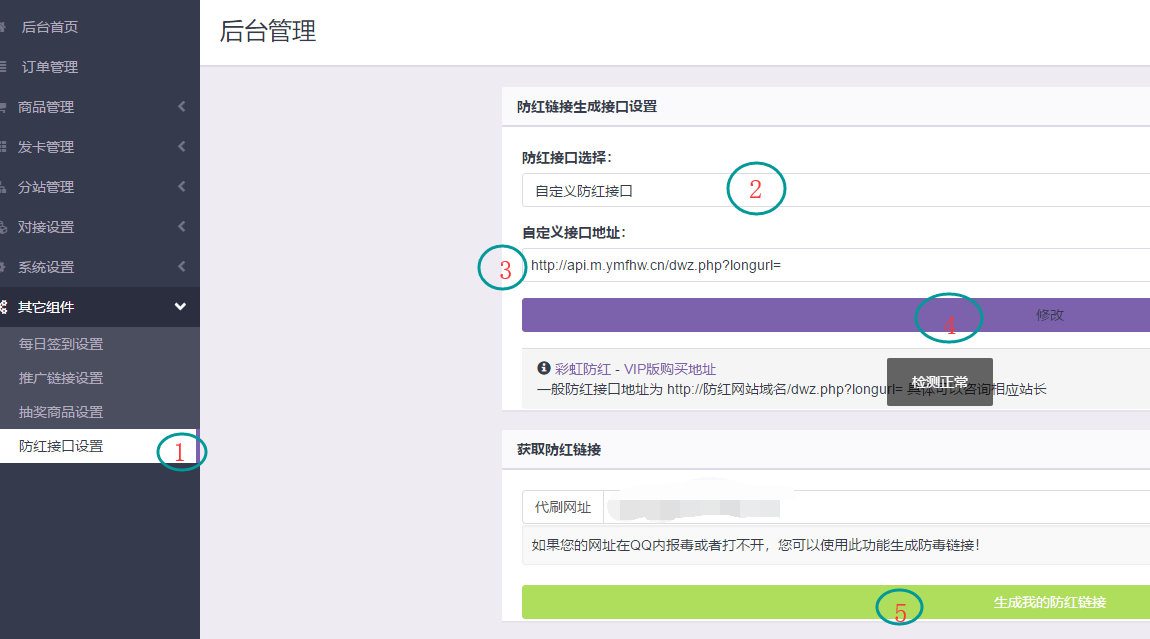Select 抽奖商品设置 in the sidebar
Image resolution: width=1150 pixels, height=639 pixels.
point(61,412)
